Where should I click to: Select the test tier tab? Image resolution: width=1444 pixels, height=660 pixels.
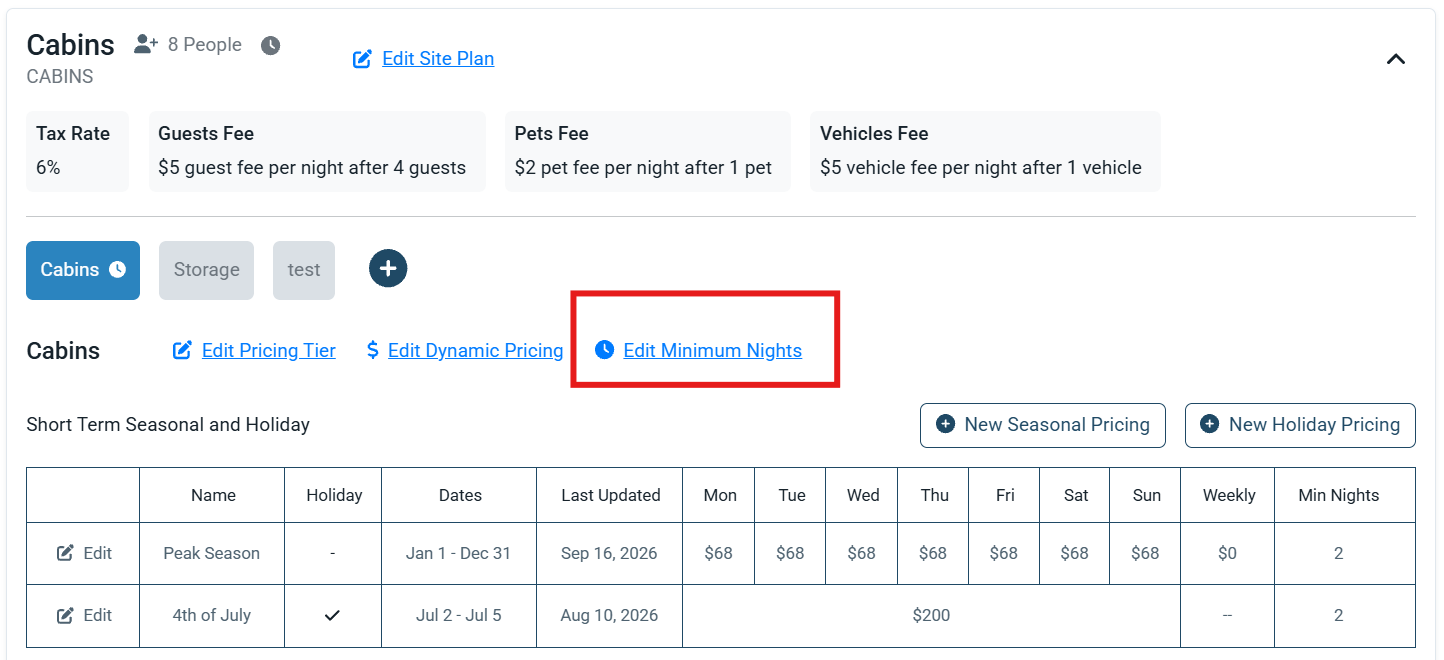coord(304,270)
